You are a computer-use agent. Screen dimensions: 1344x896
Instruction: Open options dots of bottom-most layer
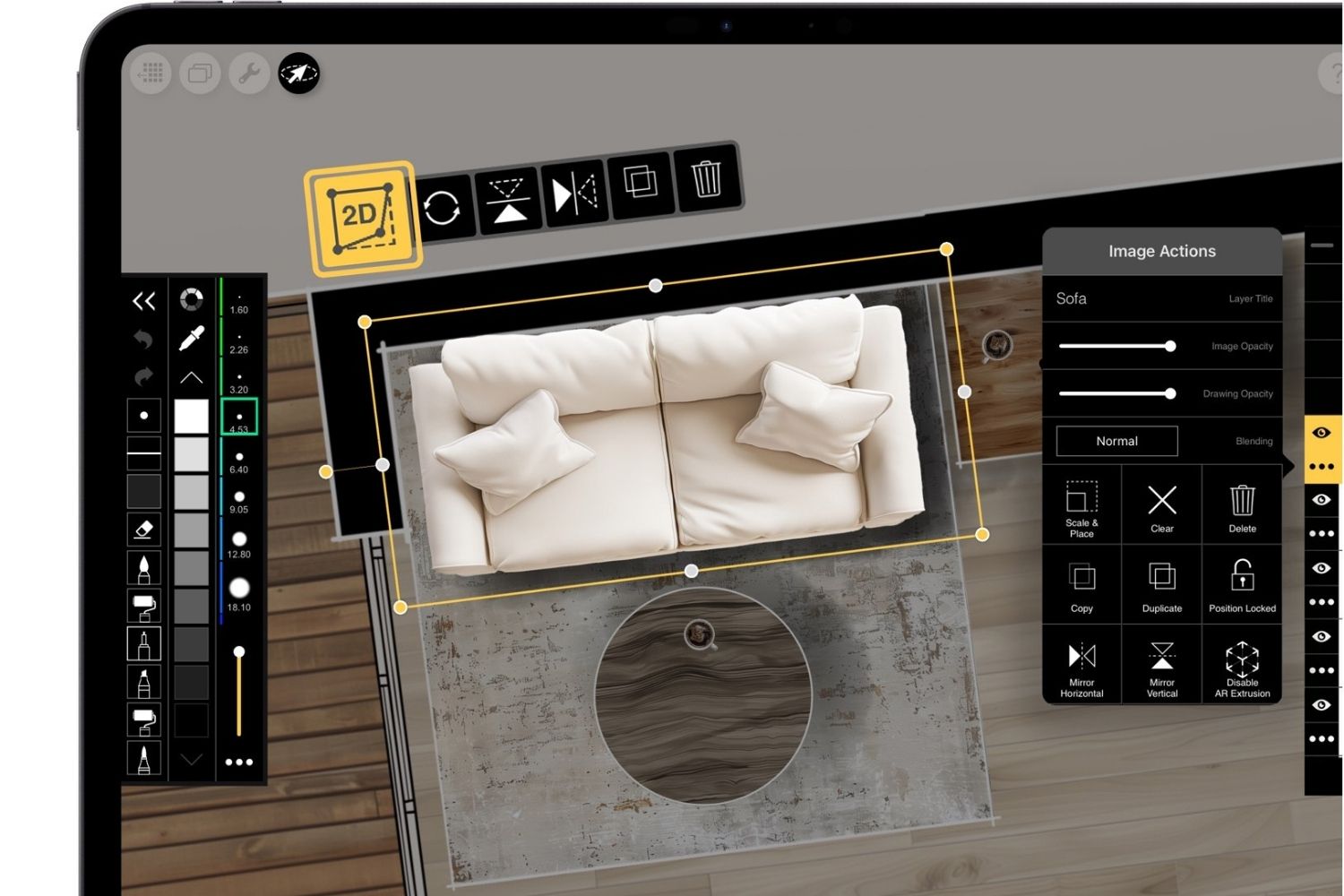click(x=1322, y=739)
